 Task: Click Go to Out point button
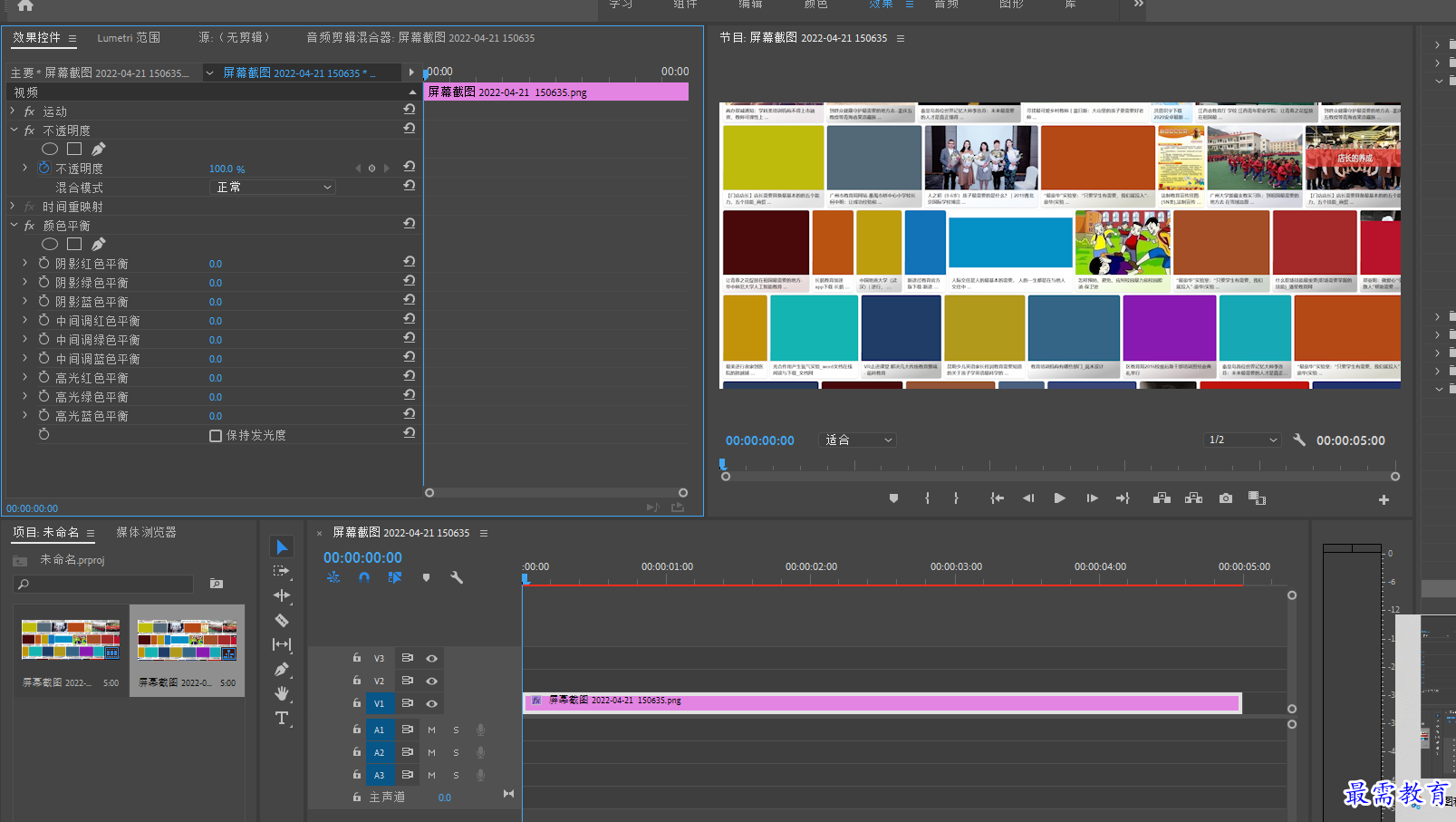(1123, 498)
